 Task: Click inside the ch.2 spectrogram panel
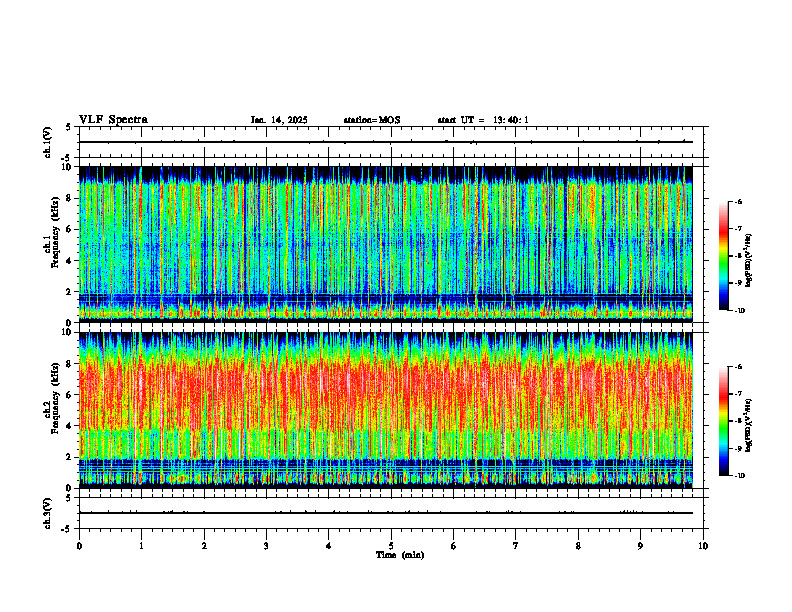point(386,410)
